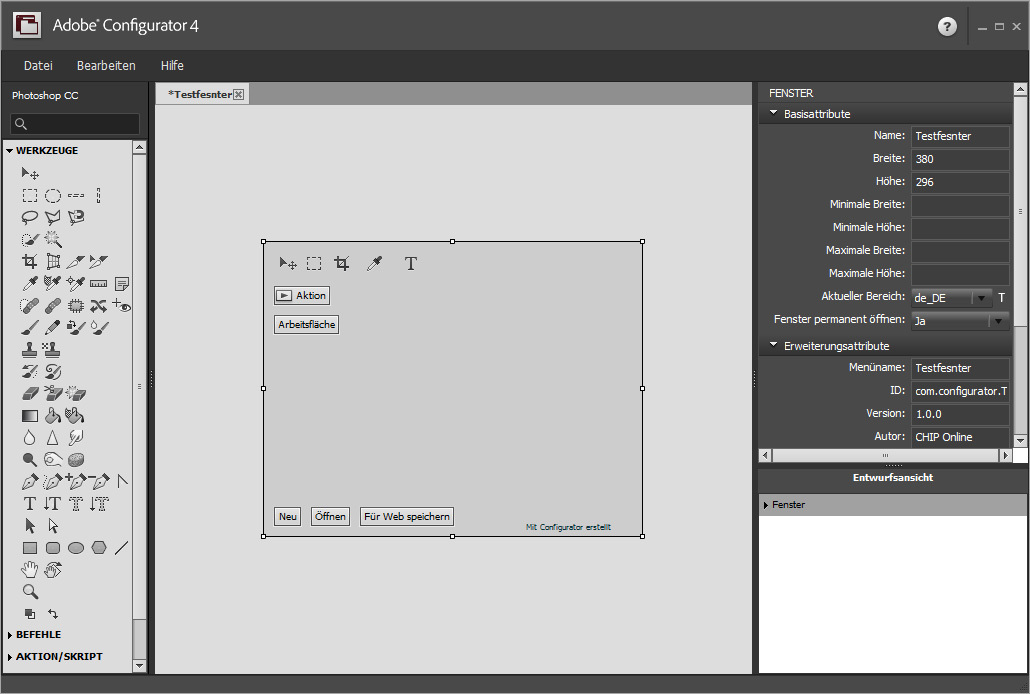1030x694 pixels.
Task: Click the Für Web speichern button
Action: (407, 517)
